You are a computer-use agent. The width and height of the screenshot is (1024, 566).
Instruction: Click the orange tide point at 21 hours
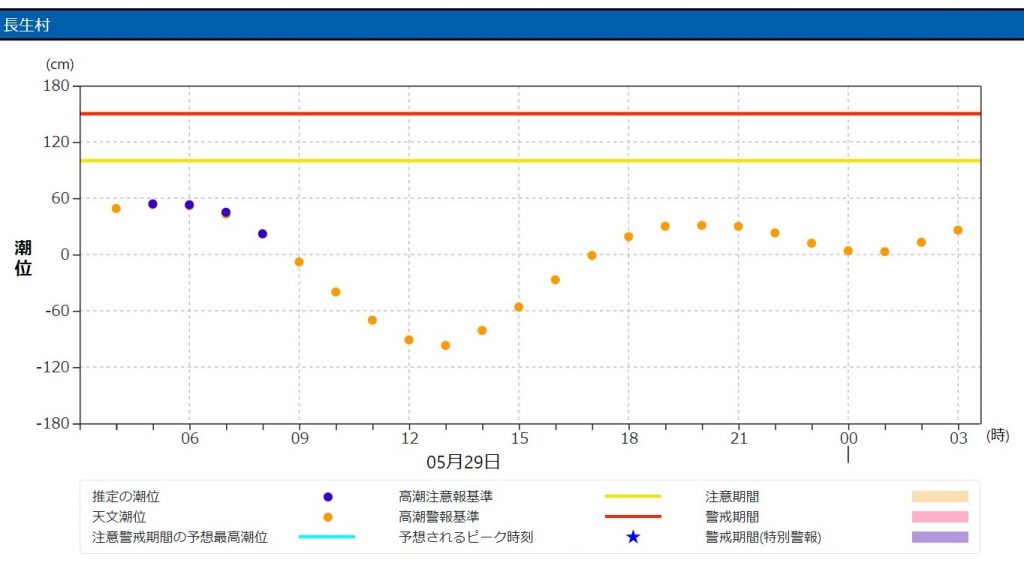738,227
